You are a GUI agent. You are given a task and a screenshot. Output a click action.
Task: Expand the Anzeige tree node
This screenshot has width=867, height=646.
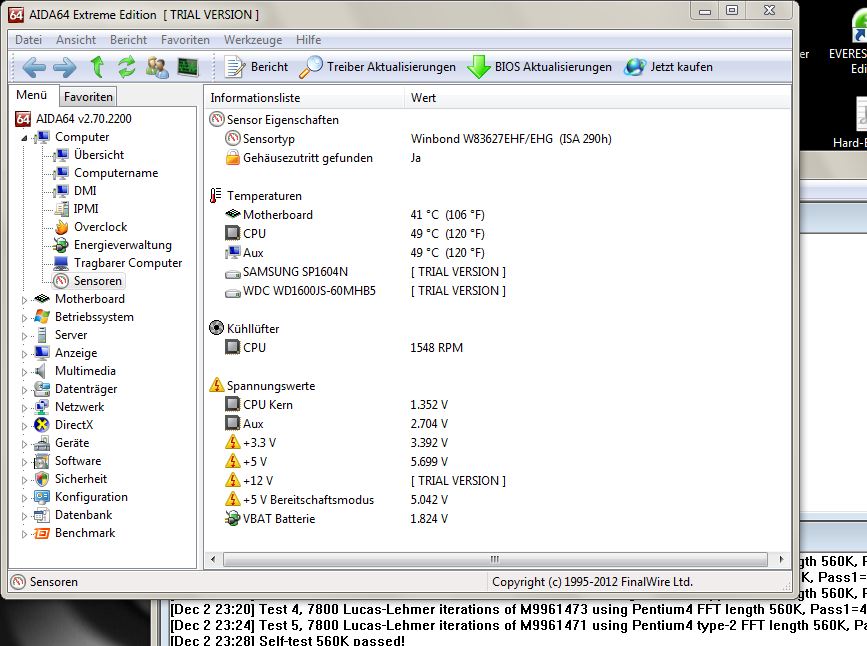(24, 354)
